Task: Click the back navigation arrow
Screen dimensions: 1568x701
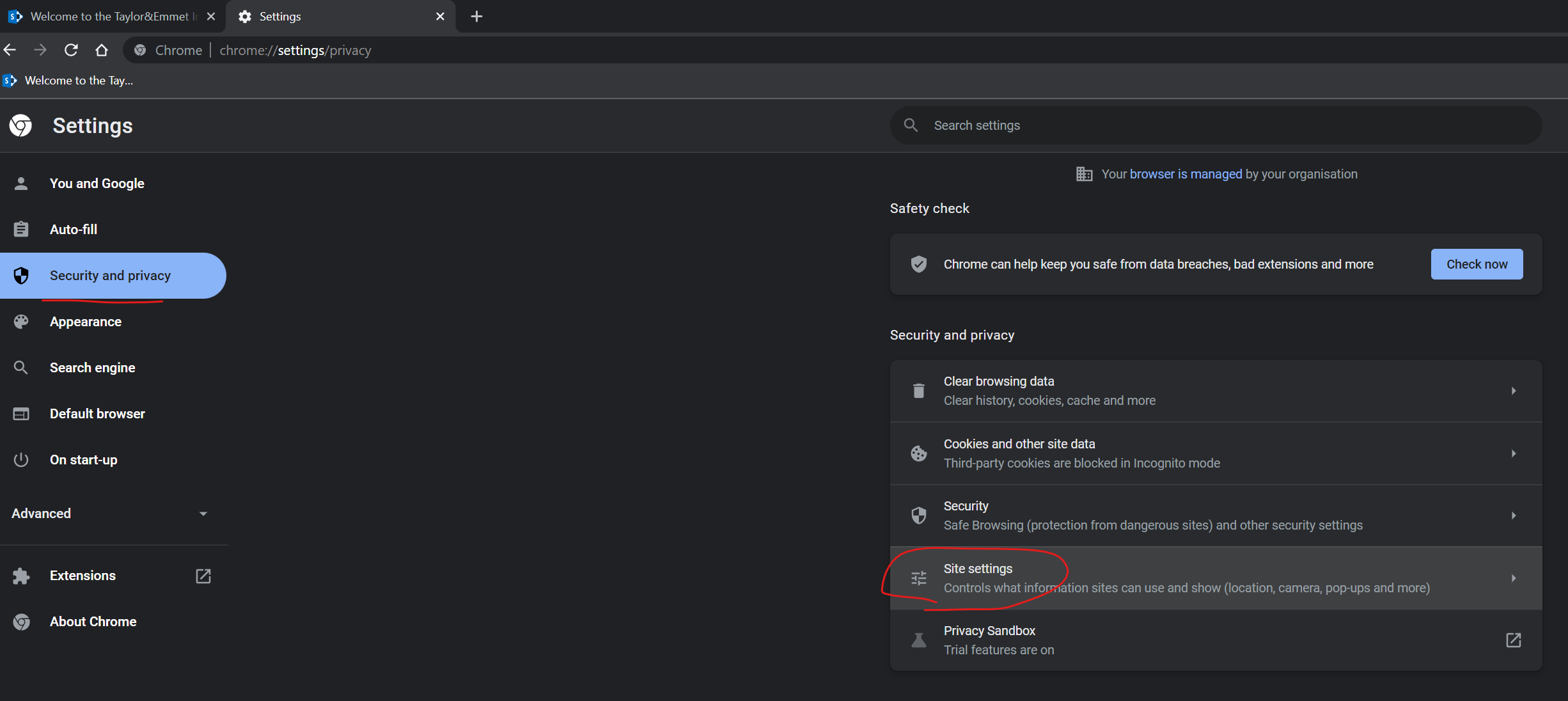Action: 10,50
